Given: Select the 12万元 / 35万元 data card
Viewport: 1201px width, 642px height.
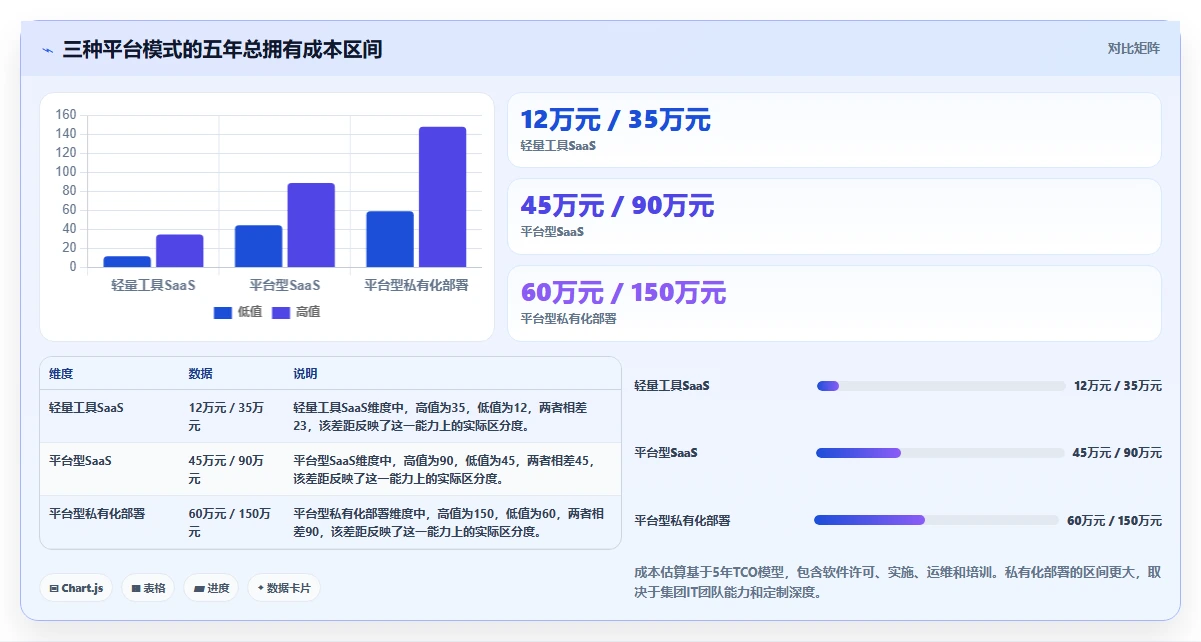Looking at the screenshot, I should [834, 130].
